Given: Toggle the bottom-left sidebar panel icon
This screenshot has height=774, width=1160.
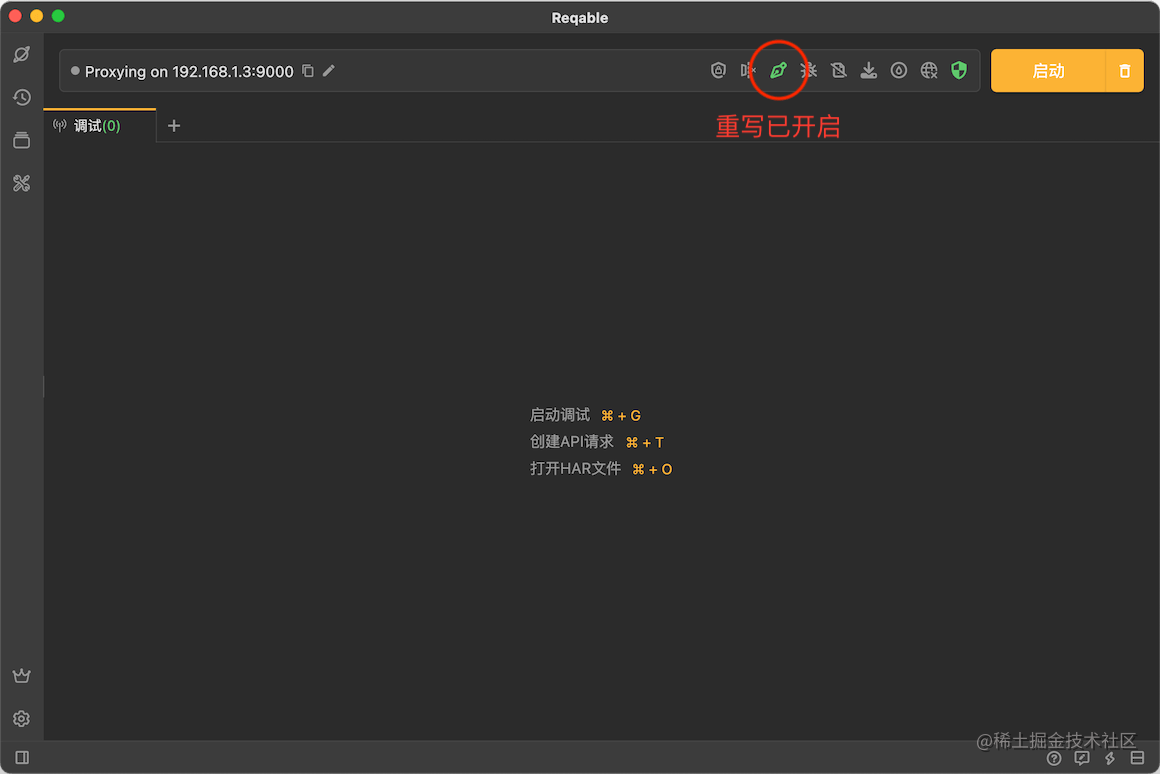Looking at the screenshot, I should coord(21,757).
